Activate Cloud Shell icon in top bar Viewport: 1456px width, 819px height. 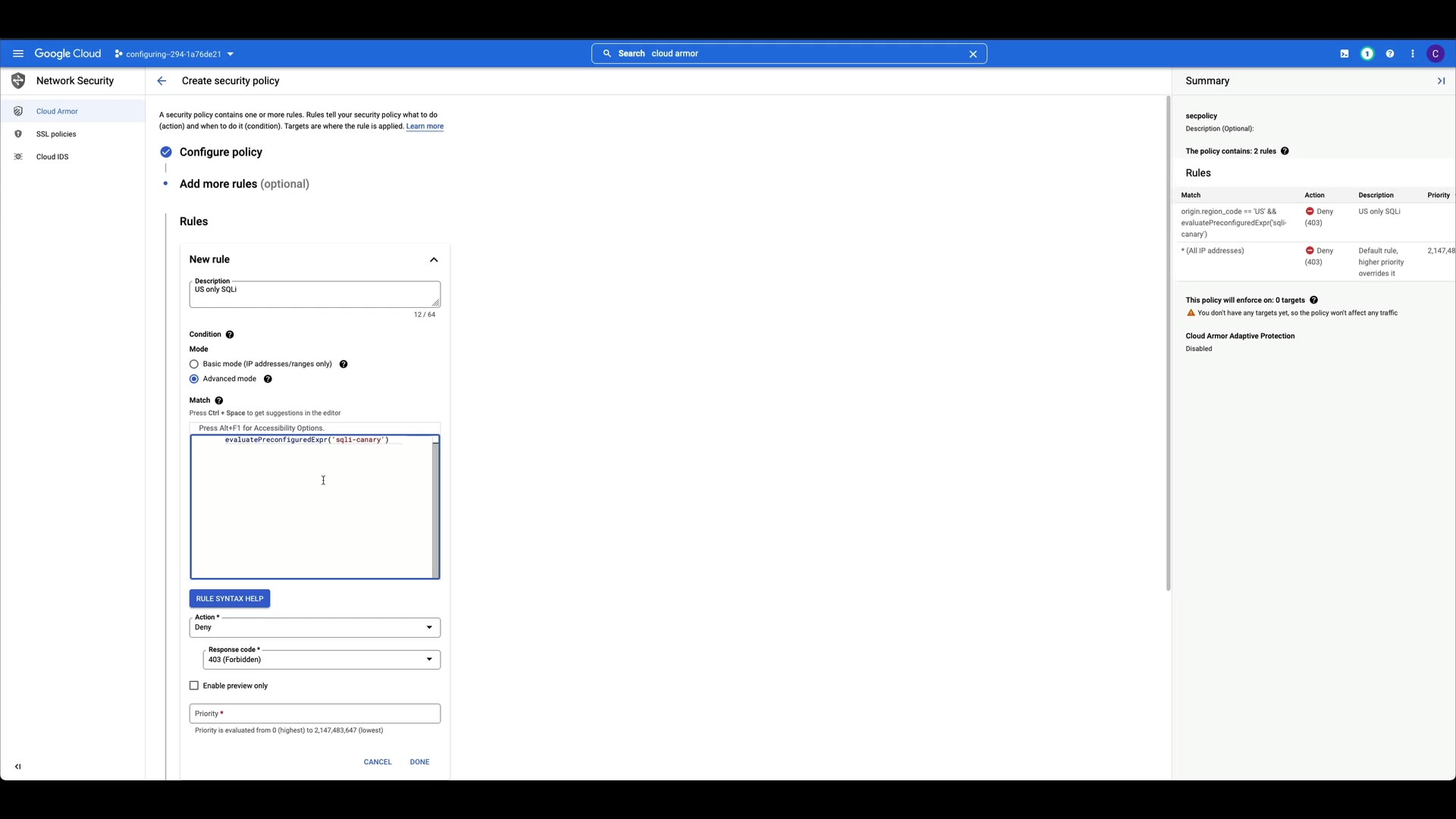tap(1345, 54)
